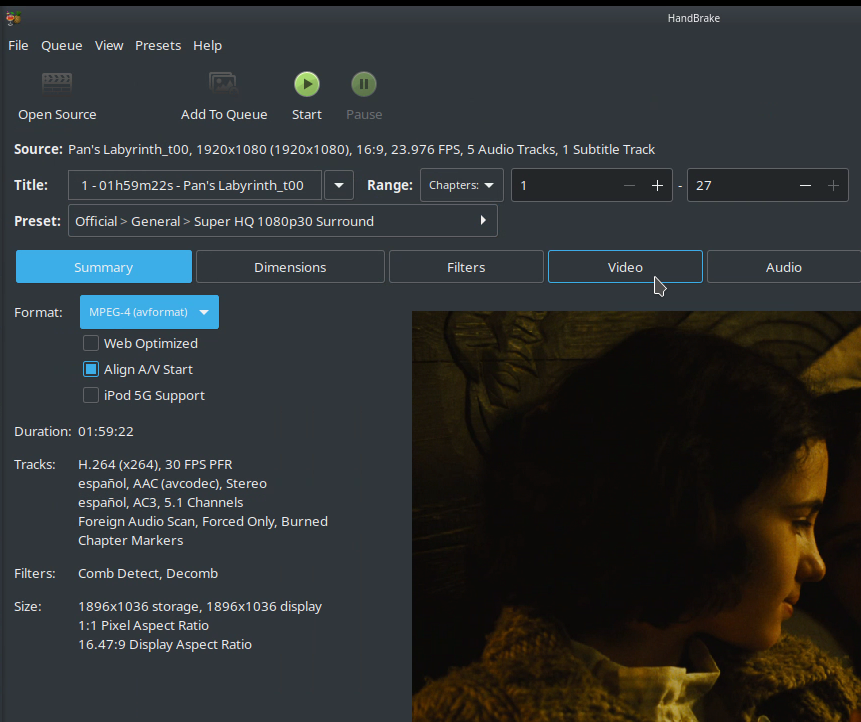Open the Queue menu
861x722 pixels.
(x=62, y=46)
